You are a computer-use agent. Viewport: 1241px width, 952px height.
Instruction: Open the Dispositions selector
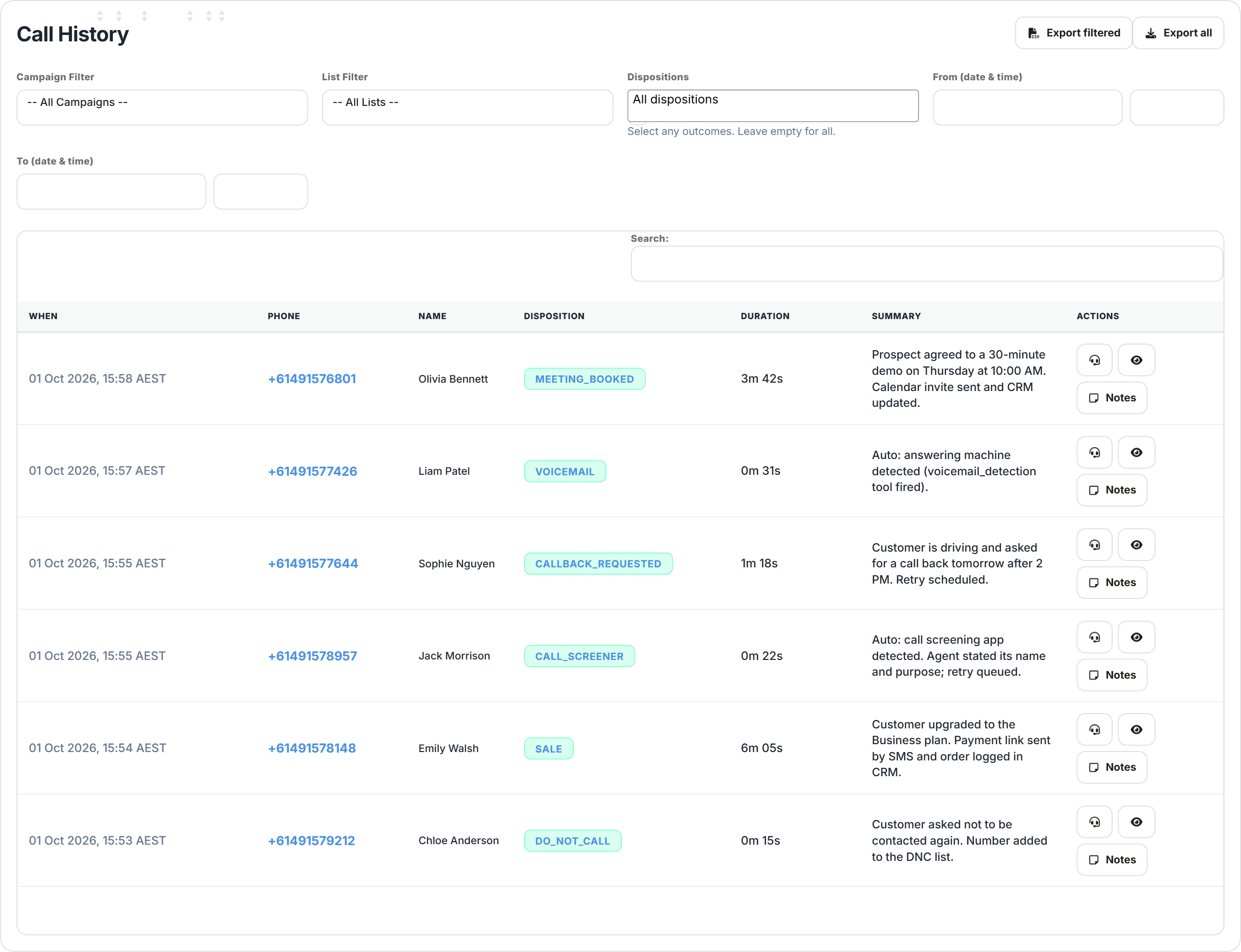(773, 105)
